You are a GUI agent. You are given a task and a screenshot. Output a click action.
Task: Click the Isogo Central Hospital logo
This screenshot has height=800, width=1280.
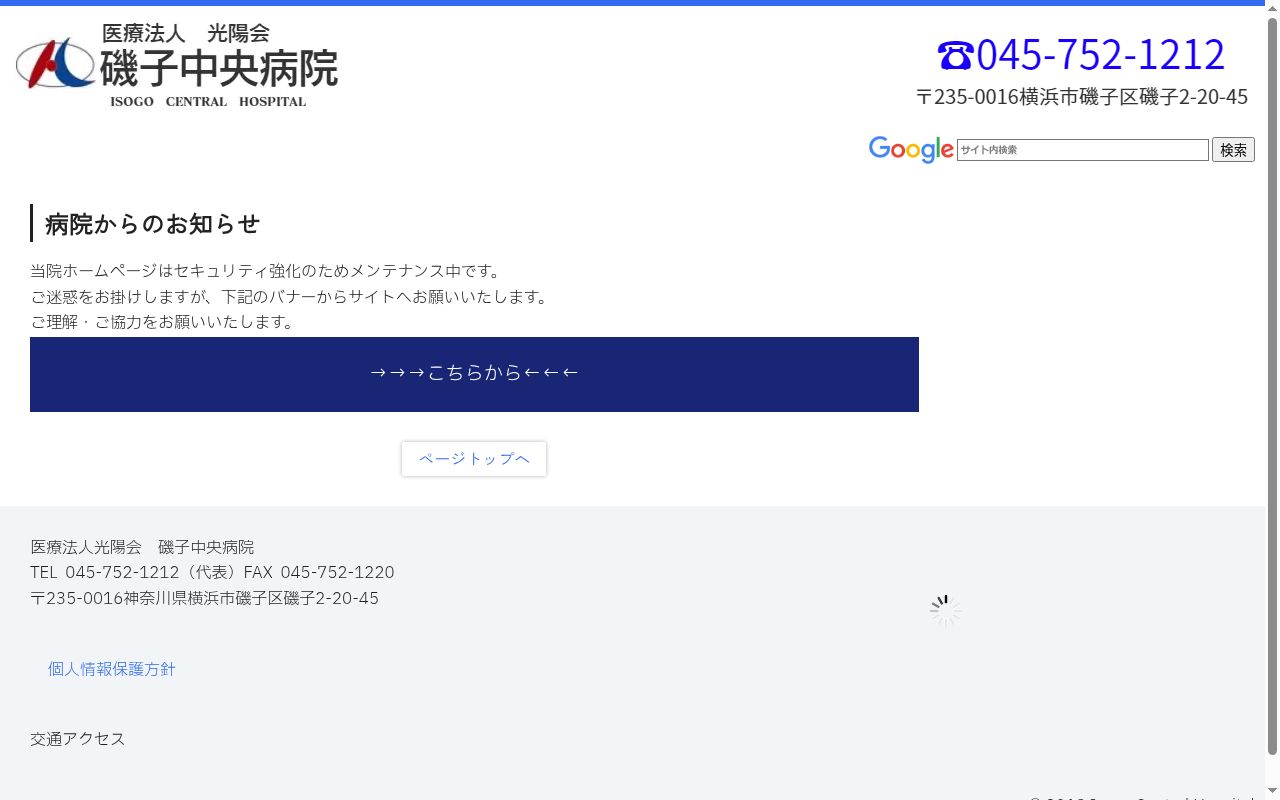[177, 65]
